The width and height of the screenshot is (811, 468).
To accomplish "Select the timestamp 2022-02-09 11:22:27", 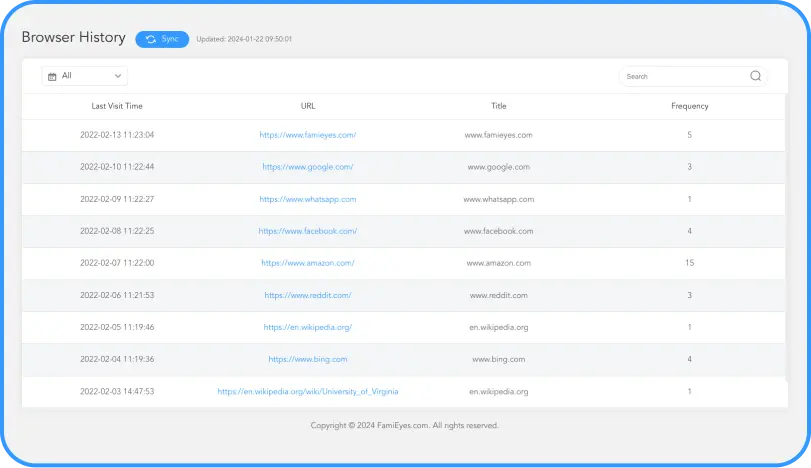I will pos(117,199).
